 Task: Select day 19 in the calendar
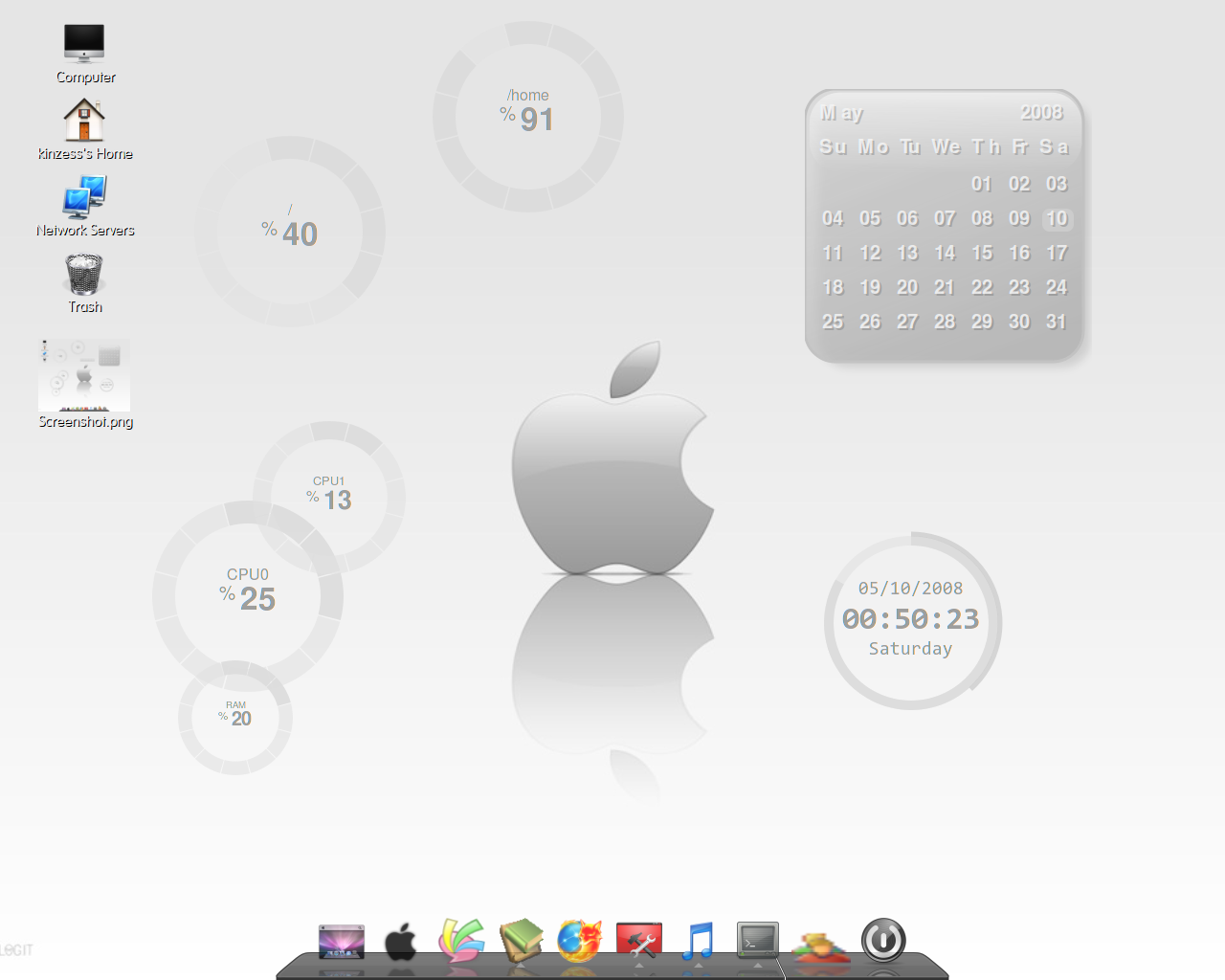click(870, 287)
